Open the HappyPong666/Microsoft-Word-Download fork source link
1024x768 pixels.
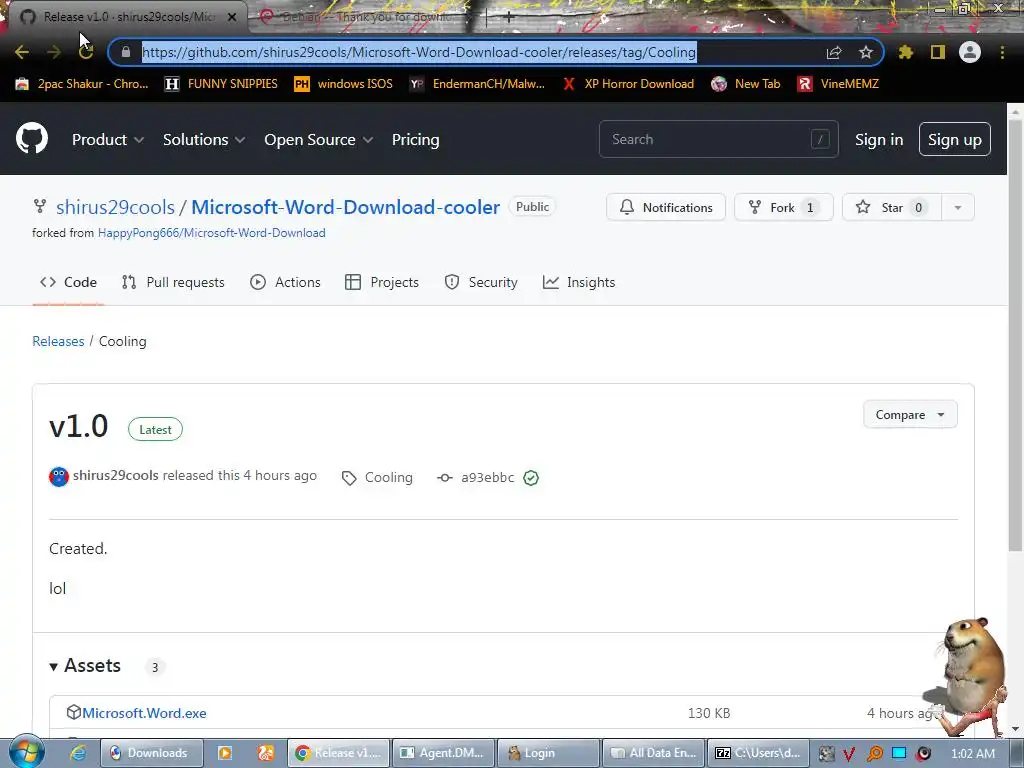(212, 232)
